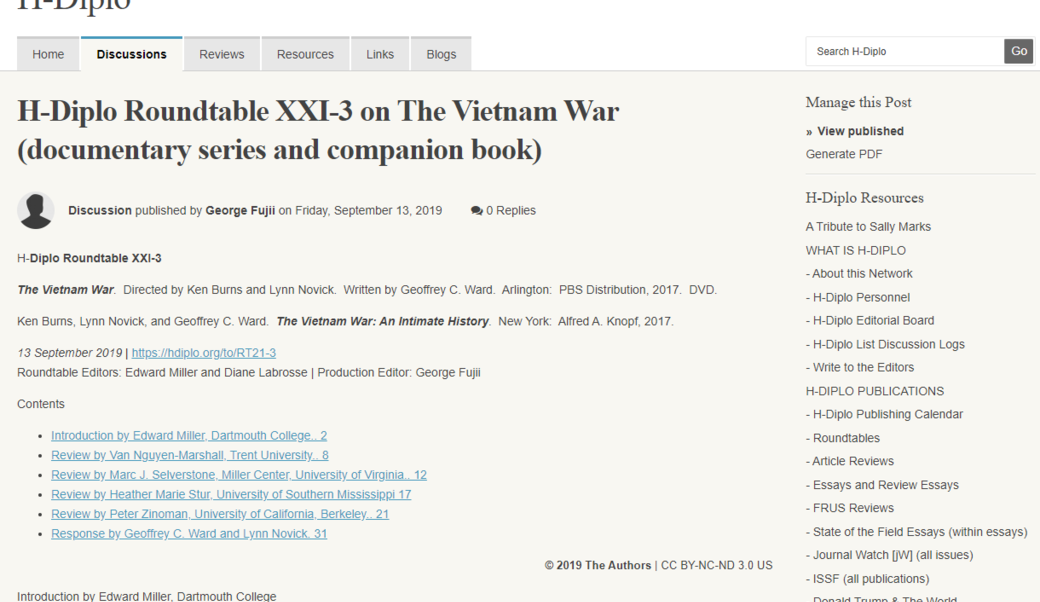Click the Search H-Diplo input field
This screenshot has width=1040, height=602.
(905, 51)
